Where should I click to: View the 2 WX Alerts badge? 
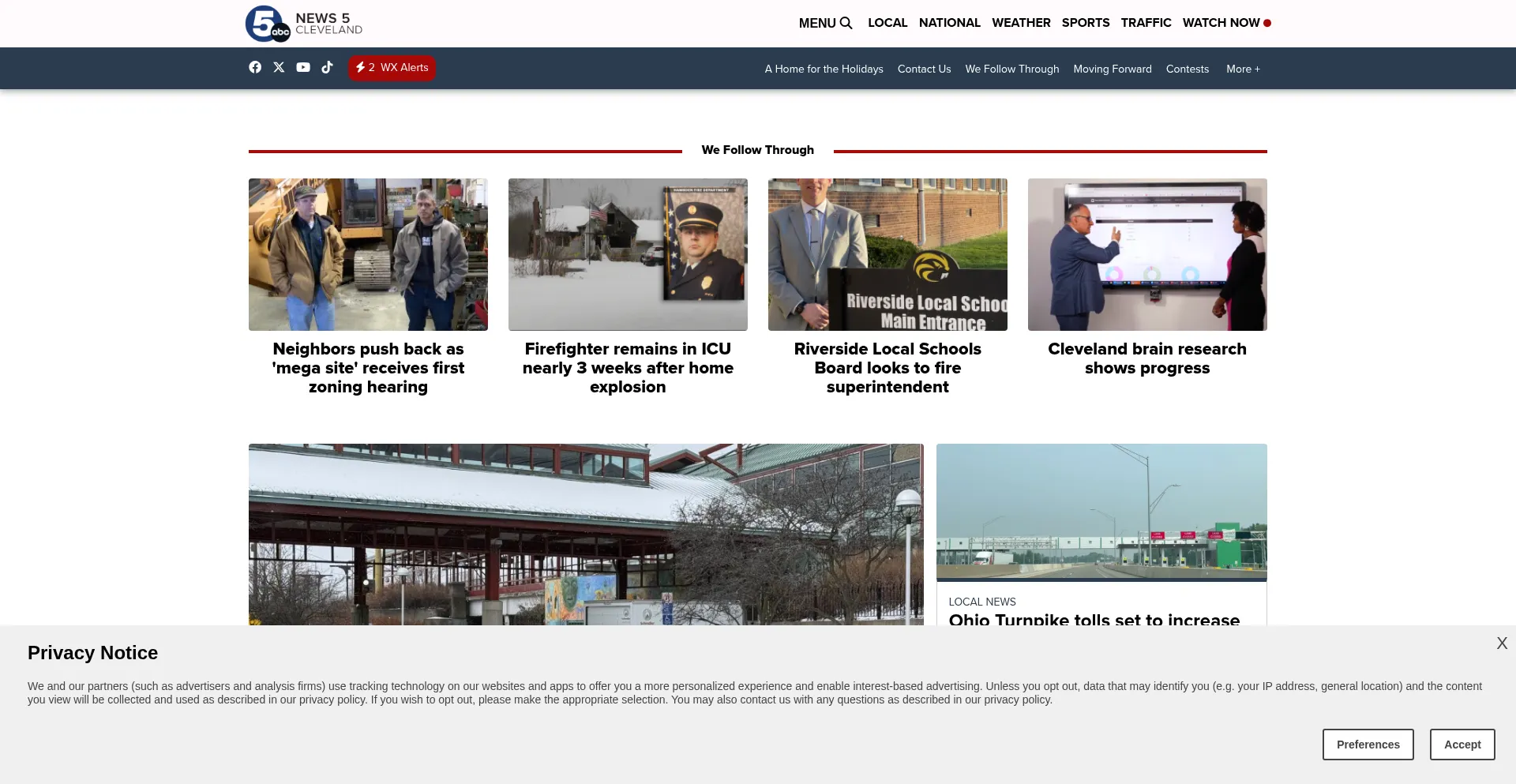pos(392,68)
